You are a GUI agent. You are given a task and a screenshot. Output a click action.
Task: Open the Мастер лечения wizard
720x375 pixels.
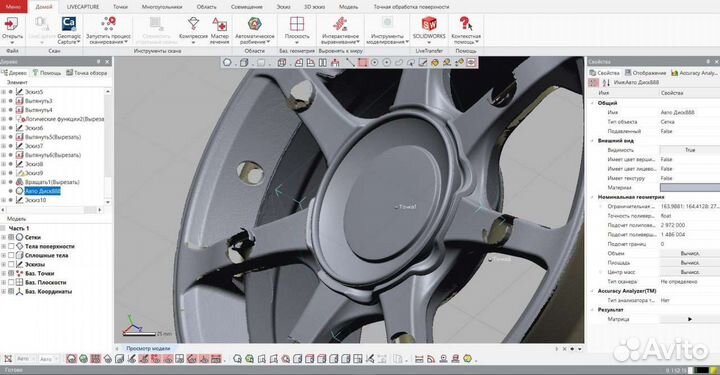pyautogui.click(x=219, y=30)
